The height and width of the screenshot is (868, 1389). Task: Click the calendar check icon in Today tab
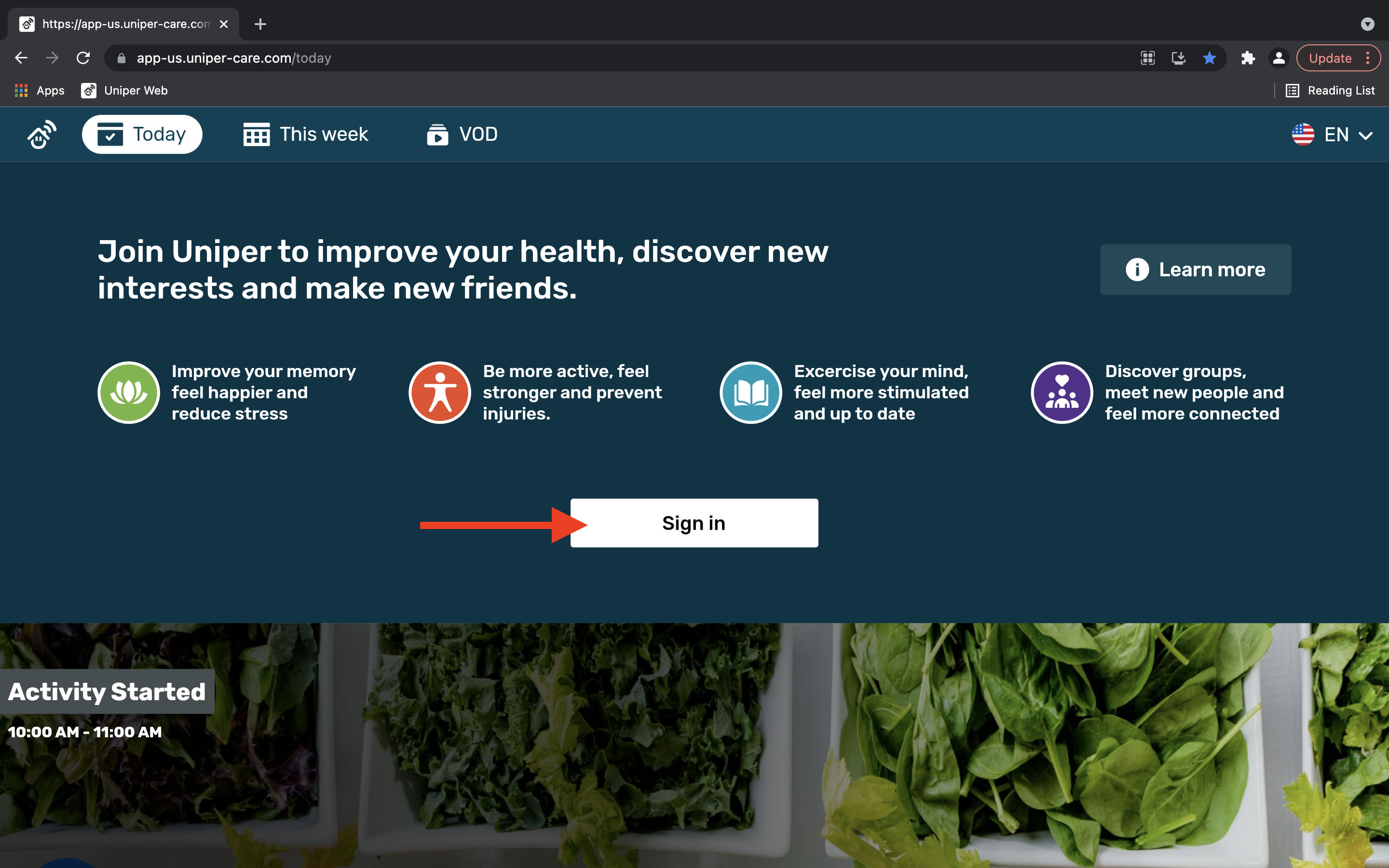click(110, 135)
